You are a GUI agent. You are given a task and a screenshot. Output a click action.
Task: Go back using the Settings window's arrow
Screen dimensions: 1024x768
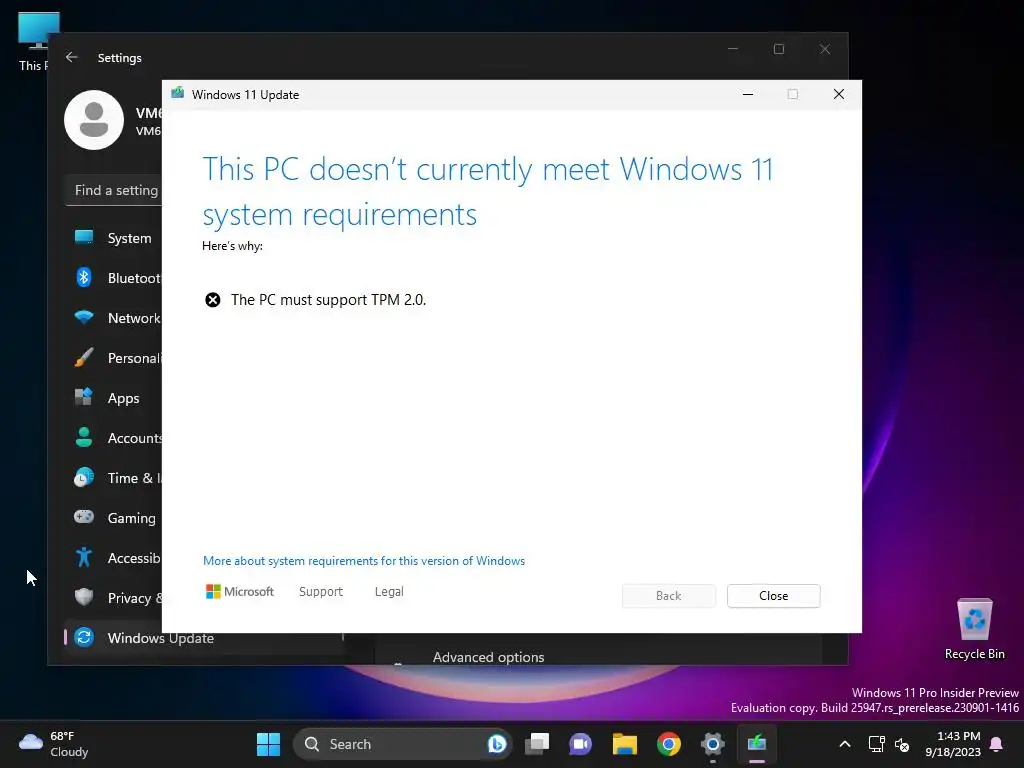[x=72, y=57]
